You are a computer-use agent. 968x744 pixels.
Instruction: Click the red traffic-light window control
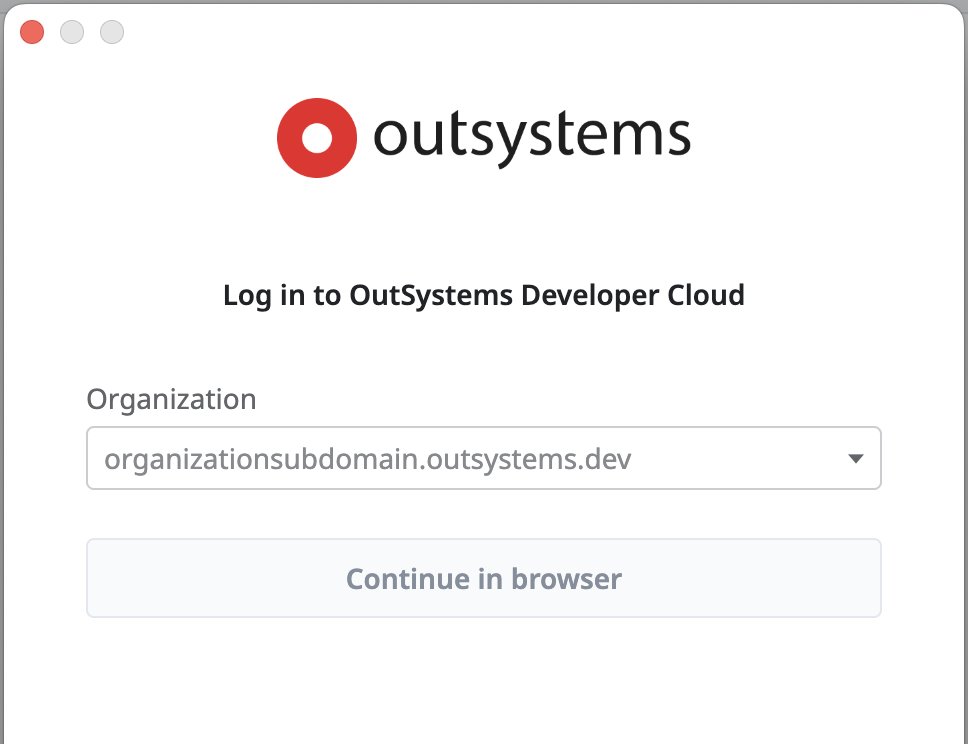pos(31,31)
